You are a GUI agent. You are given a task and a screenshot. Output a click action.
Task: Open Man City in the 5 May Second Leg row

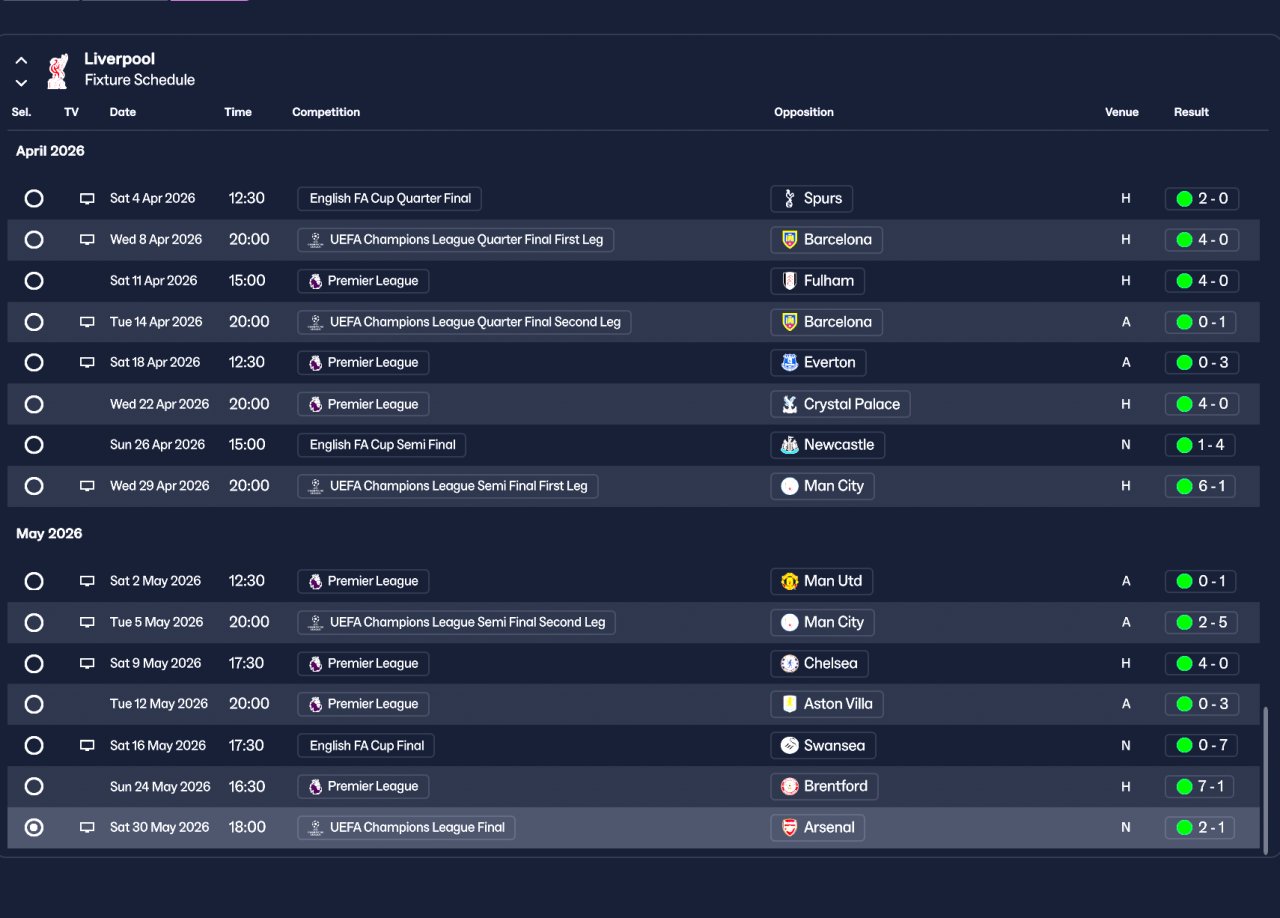tap(823, 622)
